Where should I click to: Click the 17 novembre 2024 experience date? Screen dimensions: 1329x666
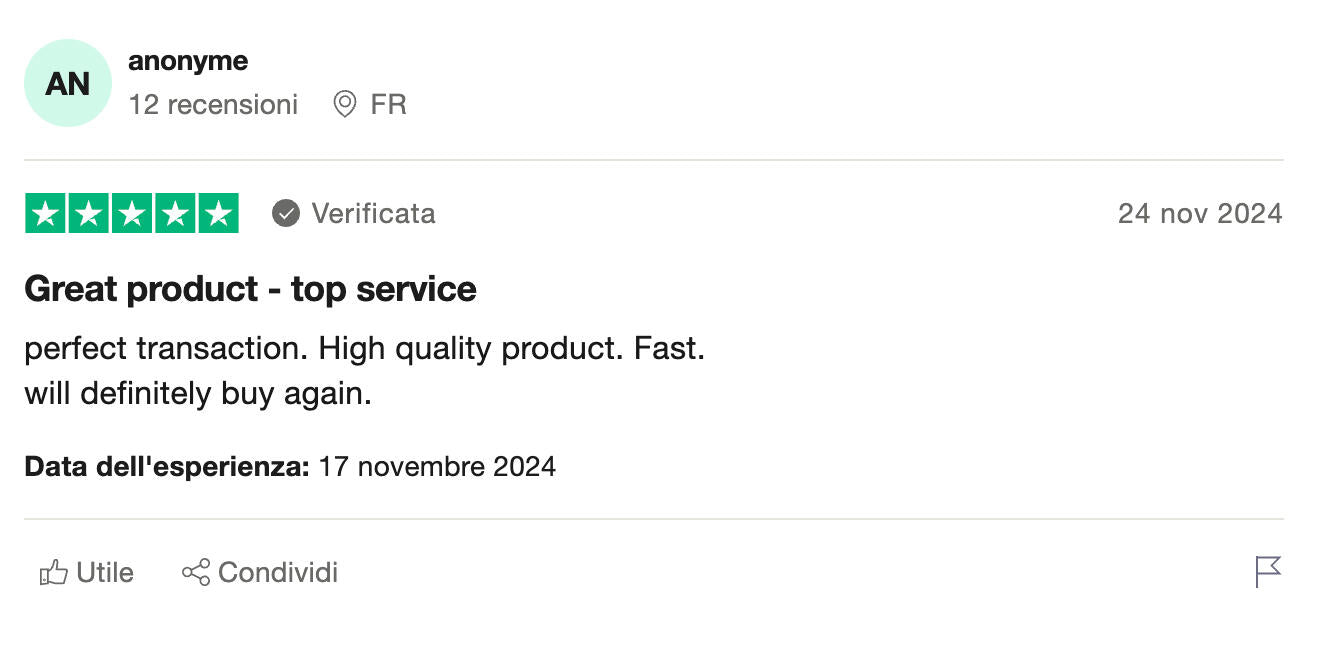(437, 466)
